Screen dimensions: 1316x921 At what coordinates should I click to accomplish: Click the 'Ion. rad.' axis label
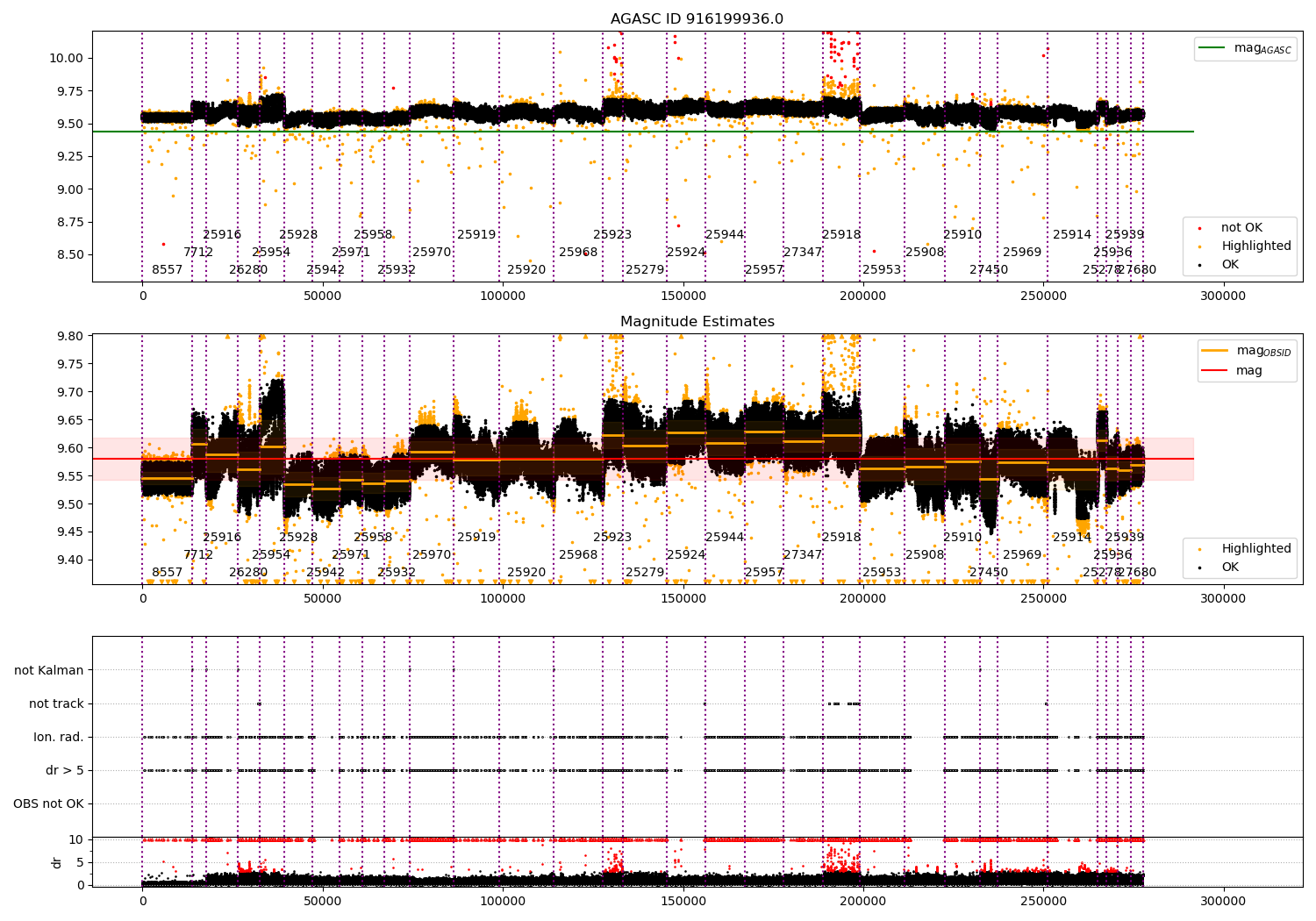pyautogui.click(x=59, y=737)
